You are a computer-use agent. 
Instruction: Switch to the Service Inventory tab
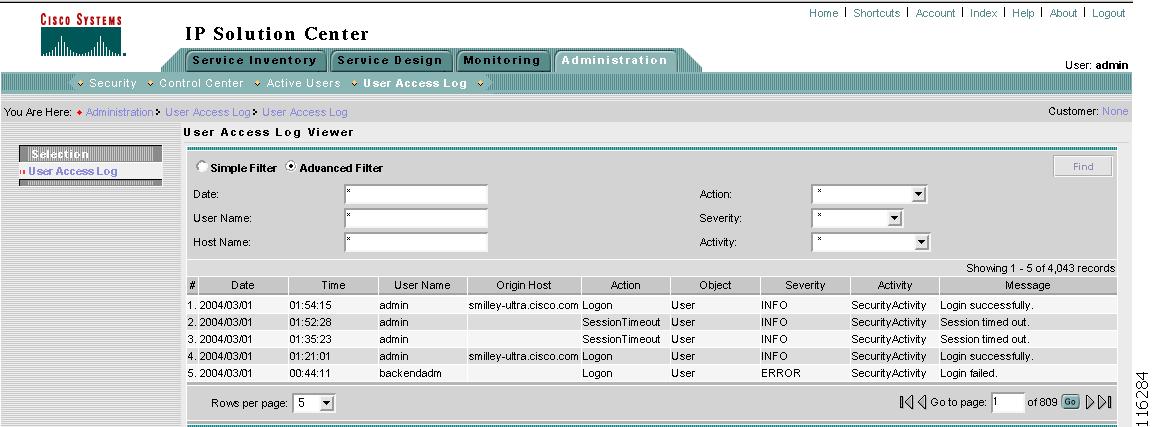click(253, 60)
